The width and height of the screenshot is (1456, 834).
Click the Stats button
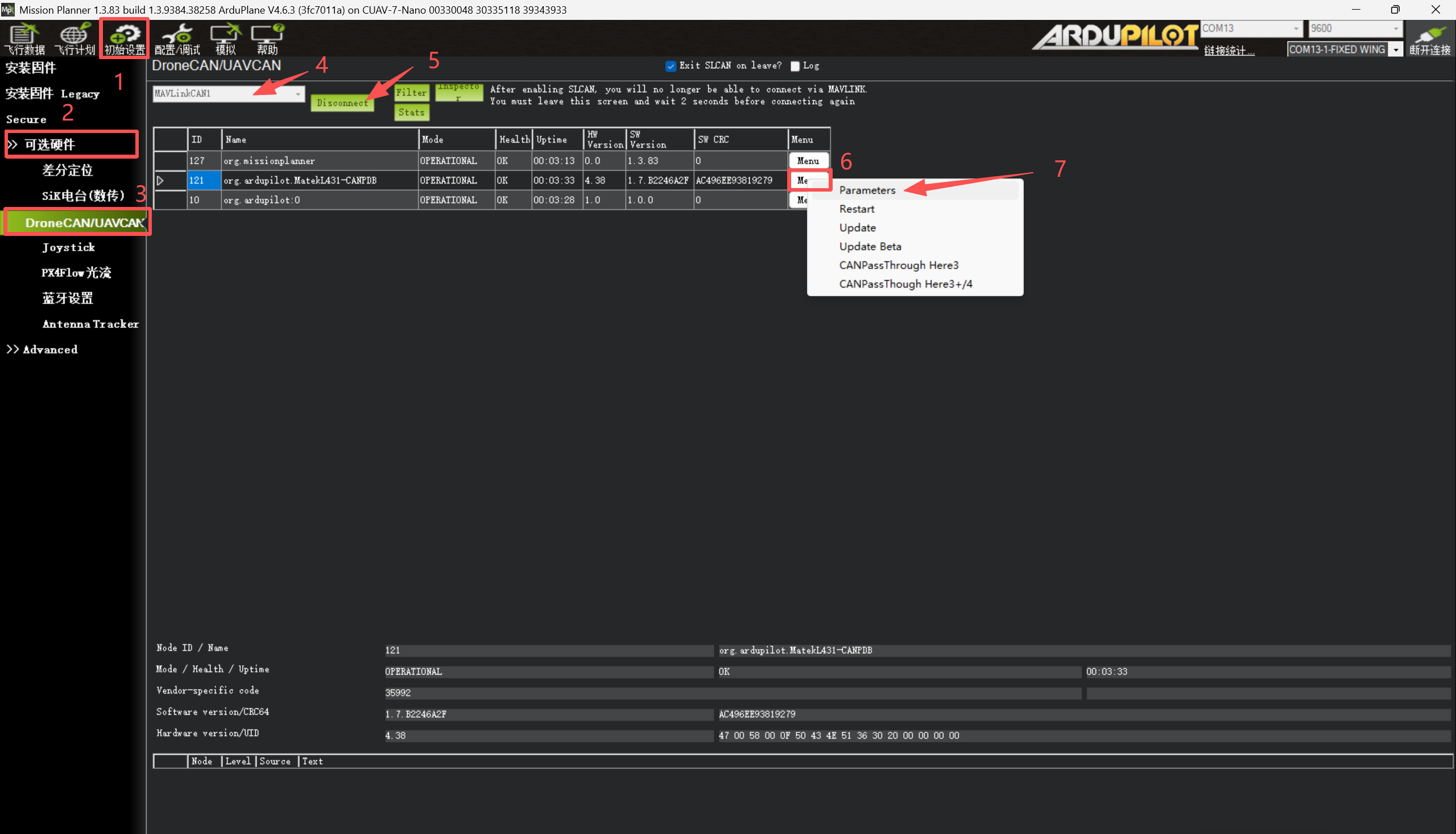(411, 112)
